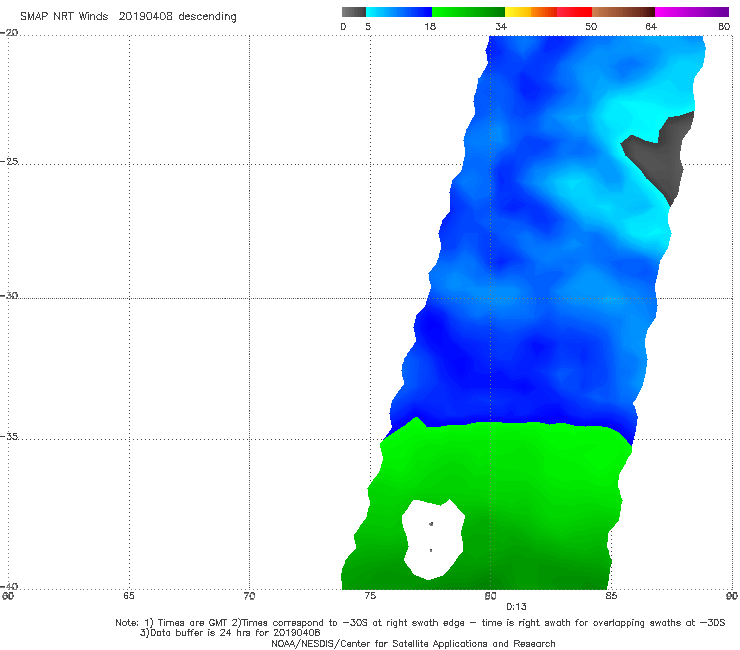Click the dark gray low-wind patch on the swath
740x650 pixels.
[x=663, y=158]
